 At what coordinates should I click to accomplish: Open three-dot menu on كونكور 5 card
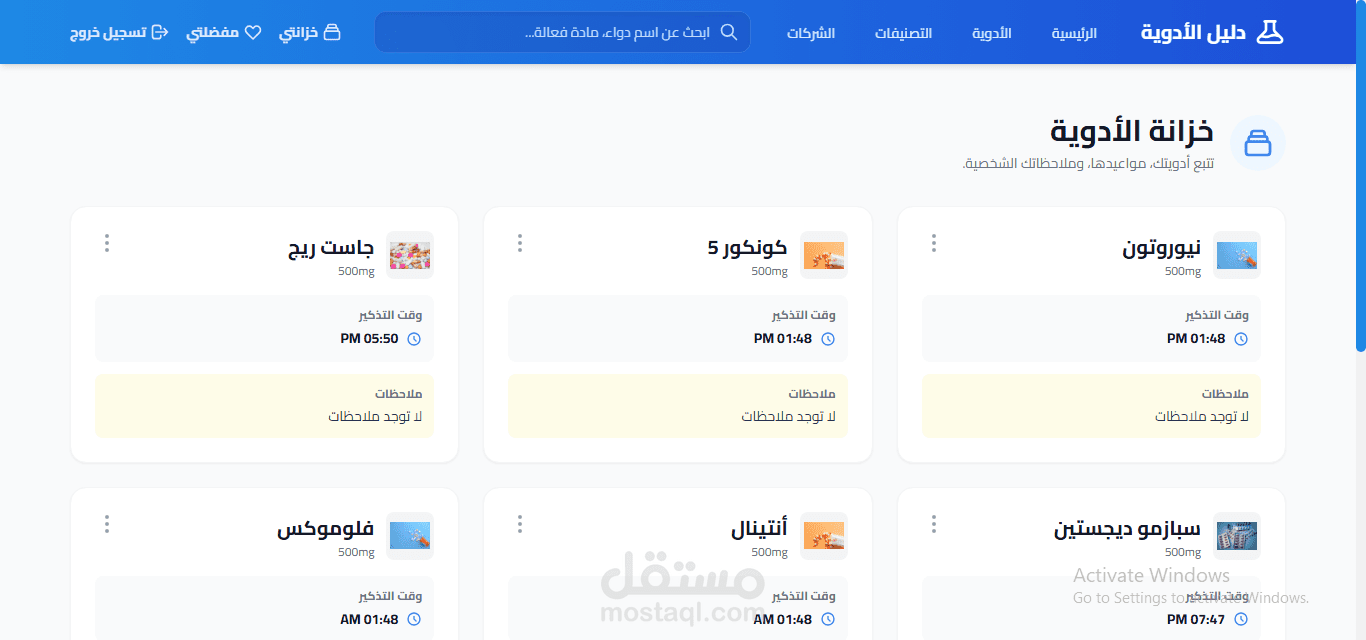click(x=520, y=243)
